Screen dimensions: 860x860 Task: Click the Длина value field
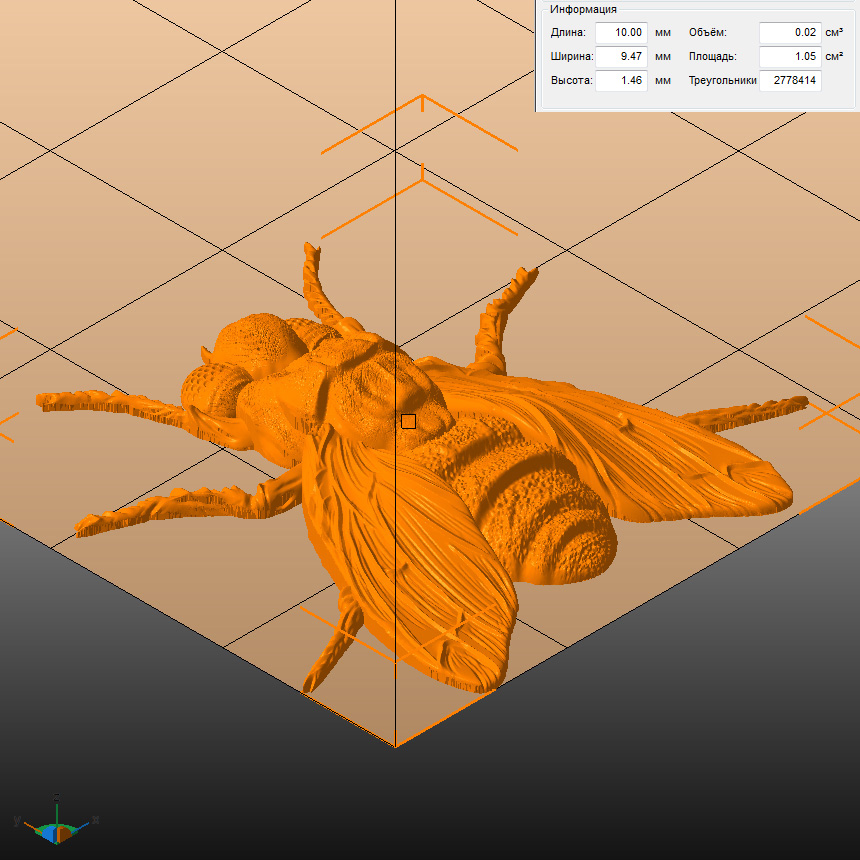click(620, 33)
